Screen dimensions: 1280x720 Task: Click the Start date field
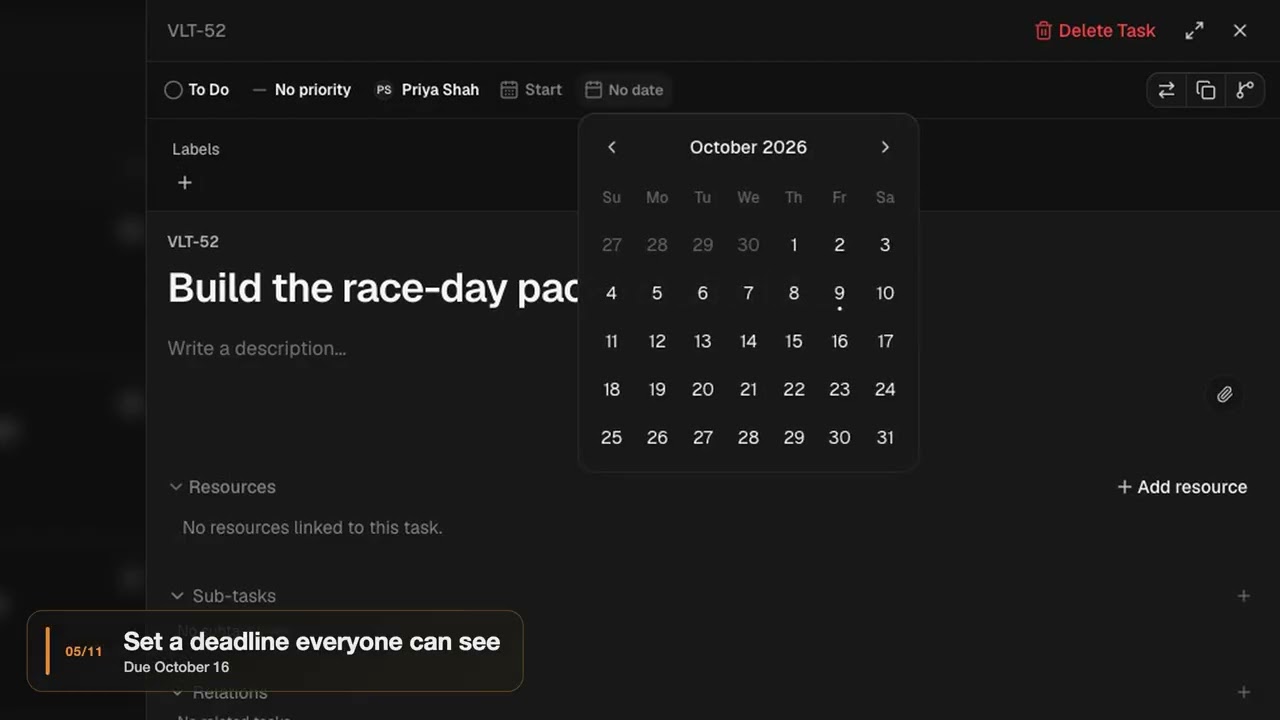pos(531,90)
